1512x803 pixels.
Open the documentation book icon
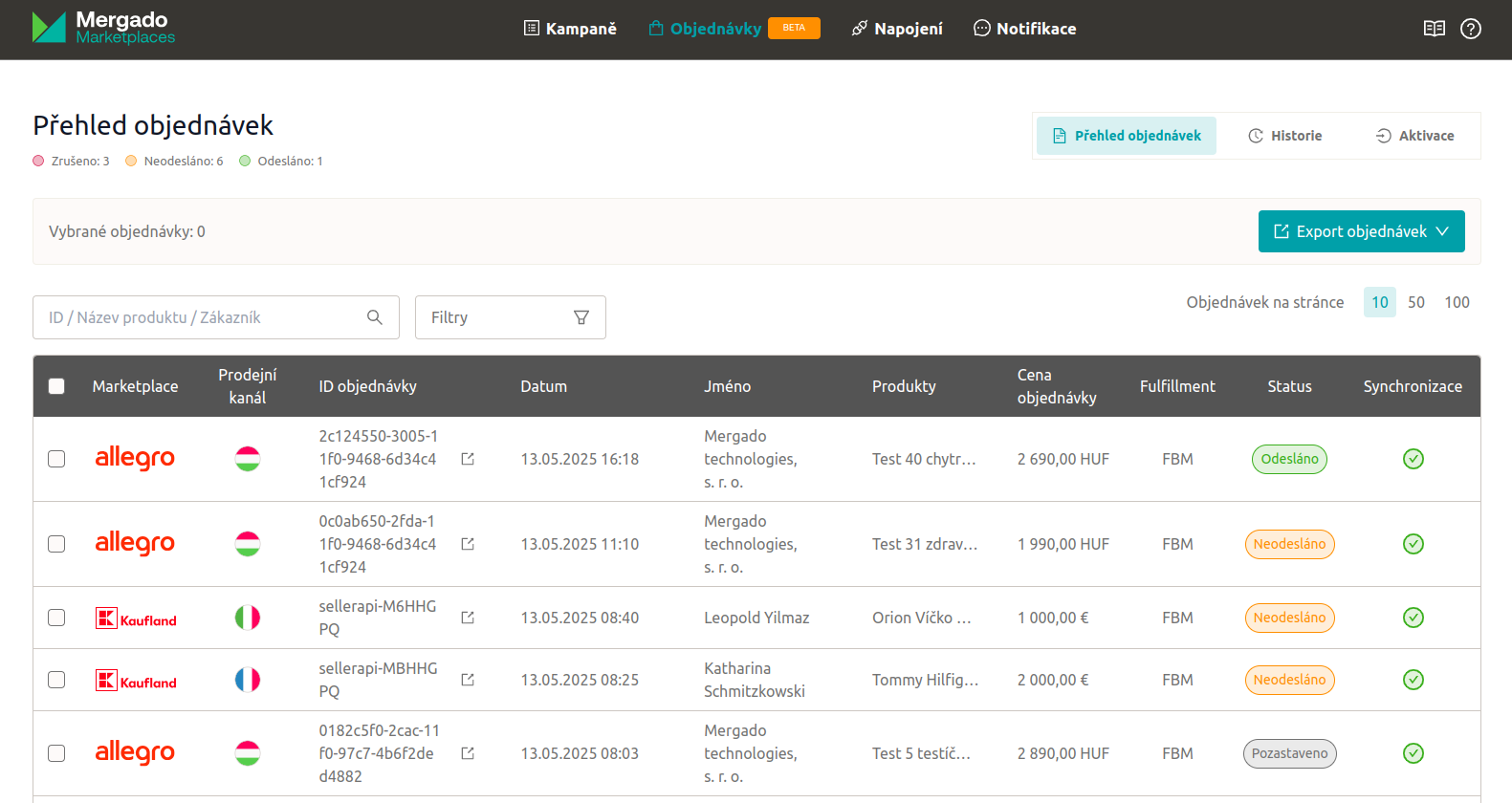click(x=1434, y=29)
